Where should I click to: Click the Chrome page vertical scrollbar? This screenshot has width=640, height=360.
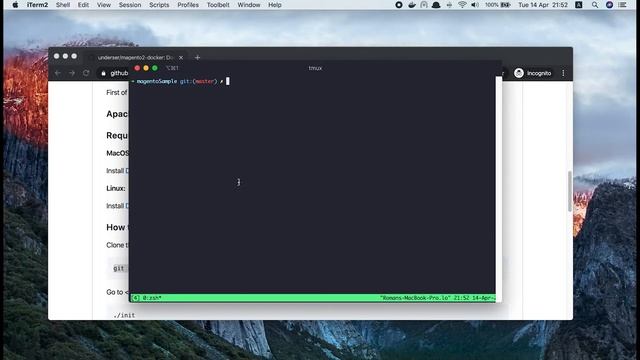570,191
